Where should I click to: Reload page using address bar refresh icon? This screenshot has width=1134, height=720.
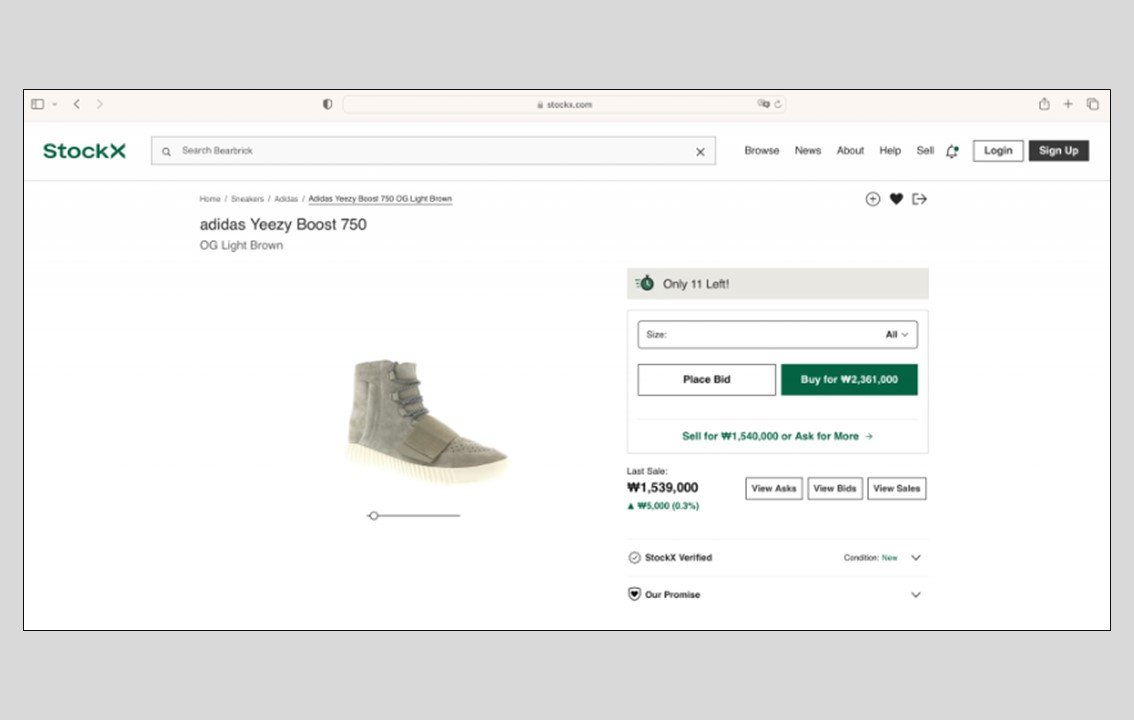coord(778,104)
